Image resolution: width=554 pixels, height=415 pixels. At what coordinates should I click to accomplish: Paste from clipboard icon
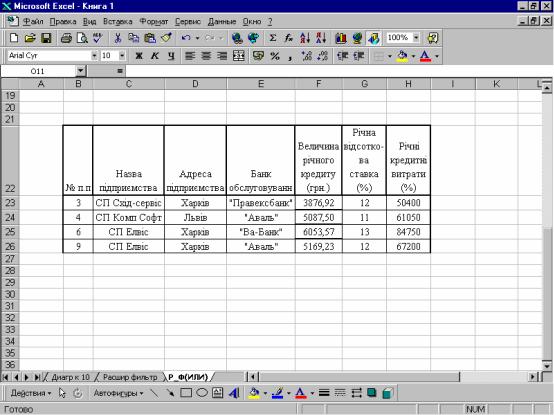[x=150, y=38]
